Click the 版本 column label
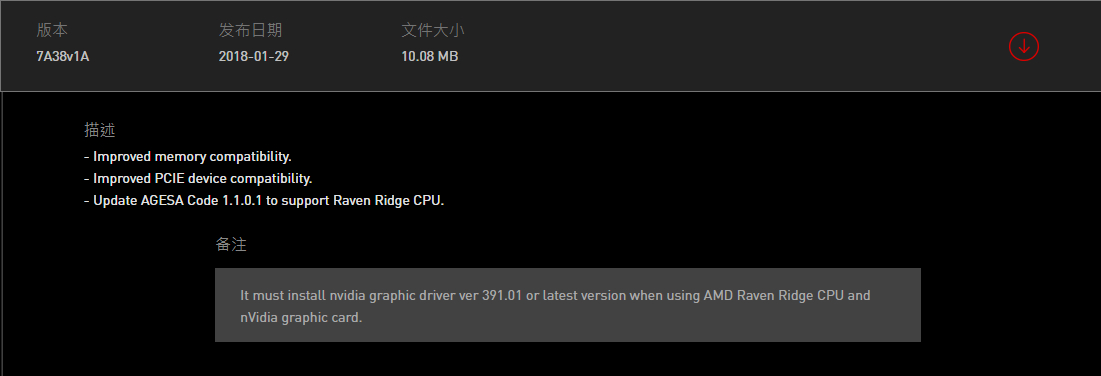The image size is (1101, 376). click(x=52, y=30)
